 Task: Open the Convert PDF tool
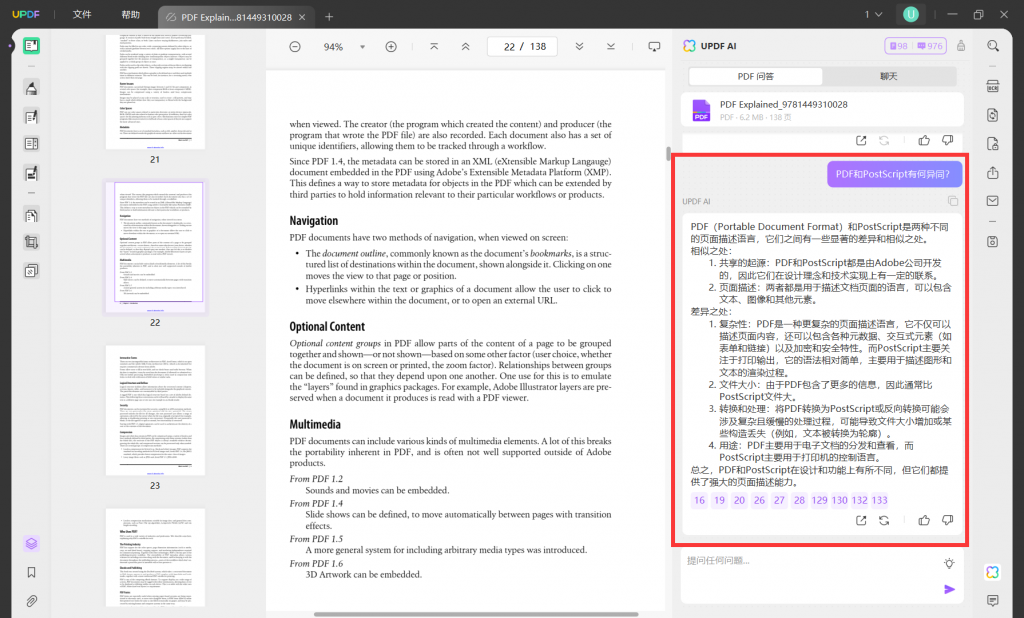coord(993,115)
